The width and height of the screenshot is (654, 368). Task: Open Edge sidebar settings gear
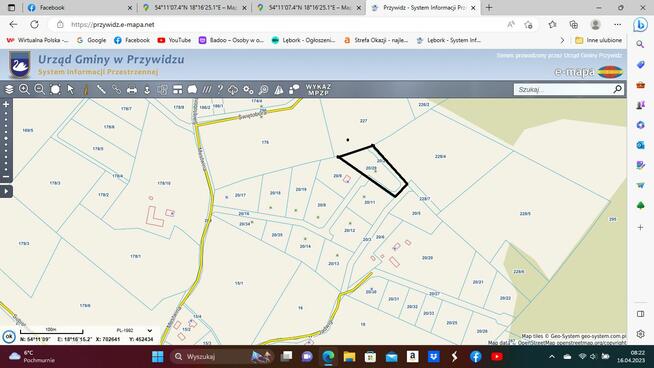pyautogui.click(x=640, y=334)
